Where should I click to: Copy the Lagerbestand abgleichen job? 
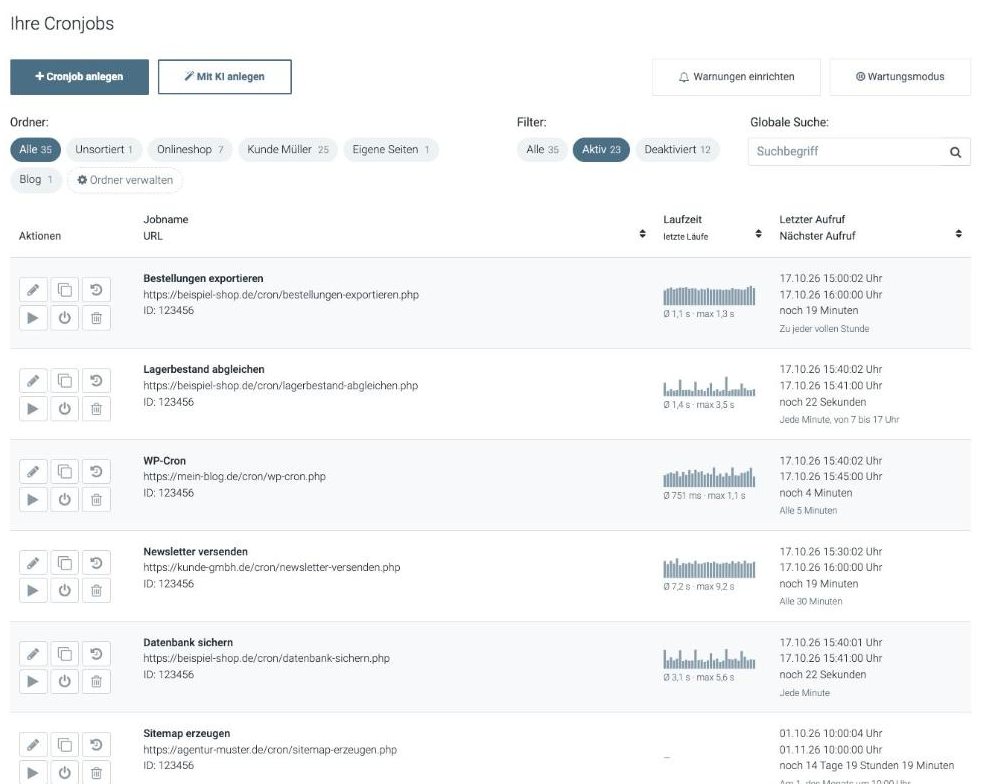(x=65, y=381)
